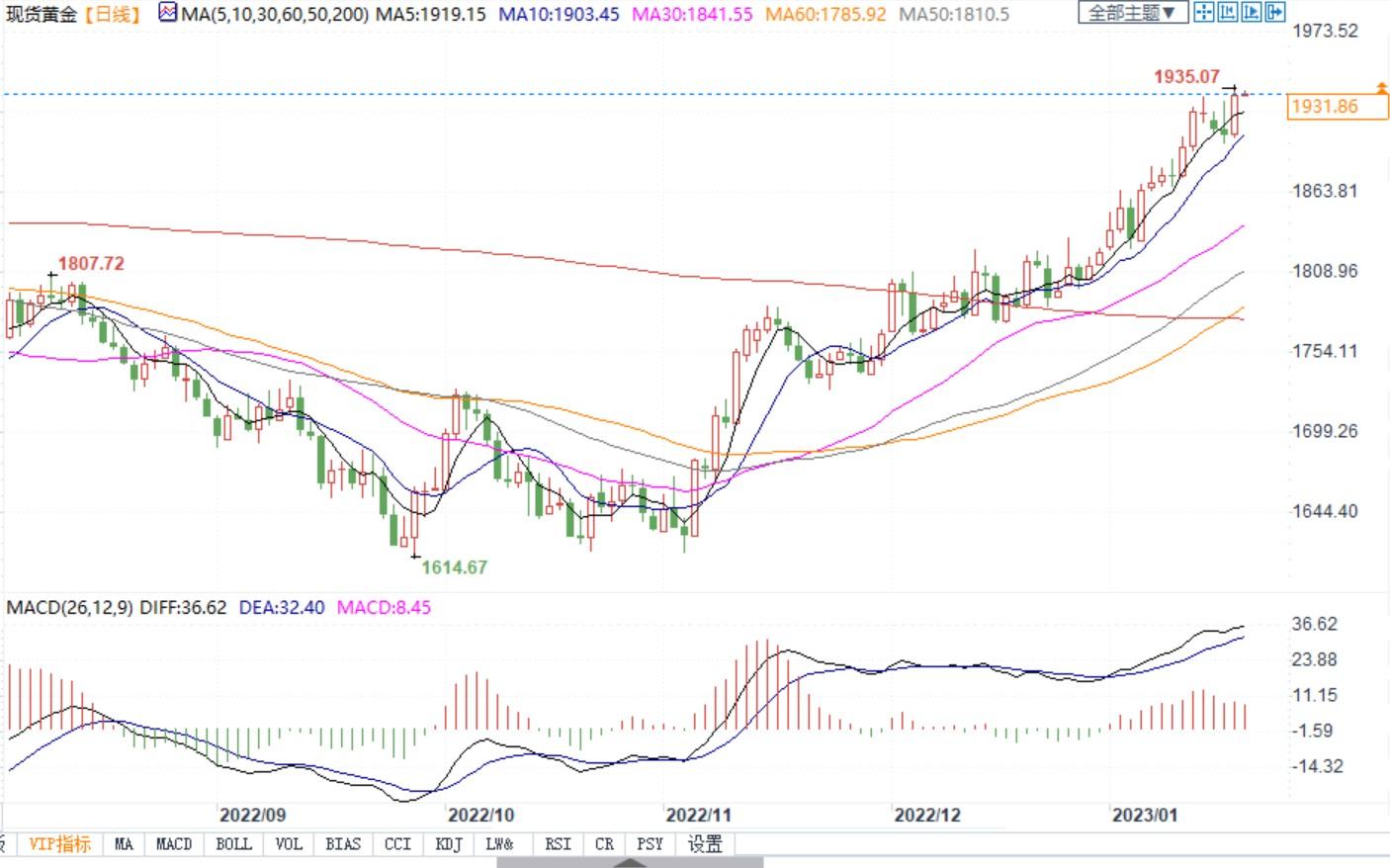Select the KDJ indicator tab
The image size is (1390, 868).
point(449,844)
